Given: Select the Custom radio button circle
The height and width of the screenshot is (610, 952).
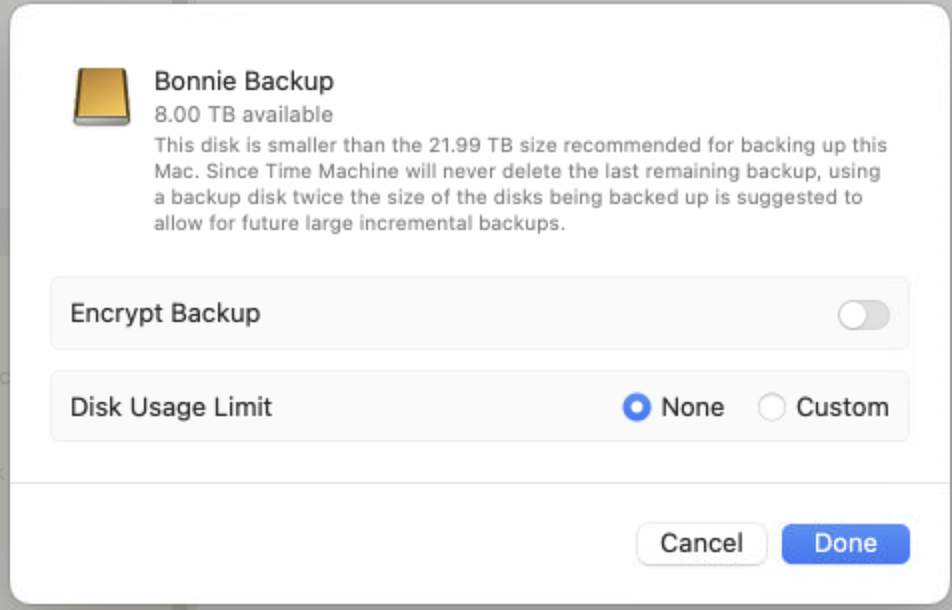Looking at the screenshot, I should 771,407.
